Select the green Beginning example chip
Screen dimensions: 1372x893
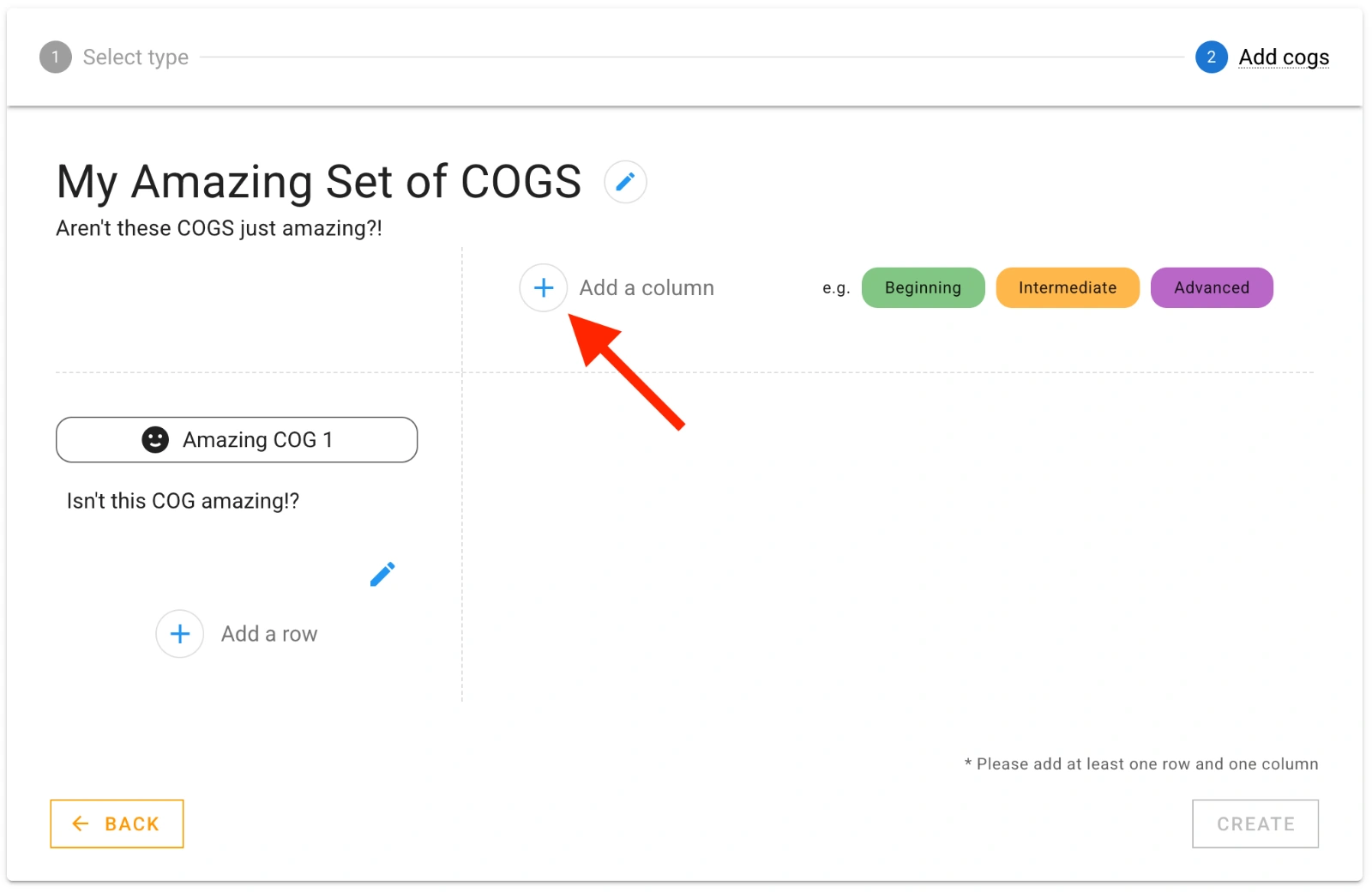point(923,287)
